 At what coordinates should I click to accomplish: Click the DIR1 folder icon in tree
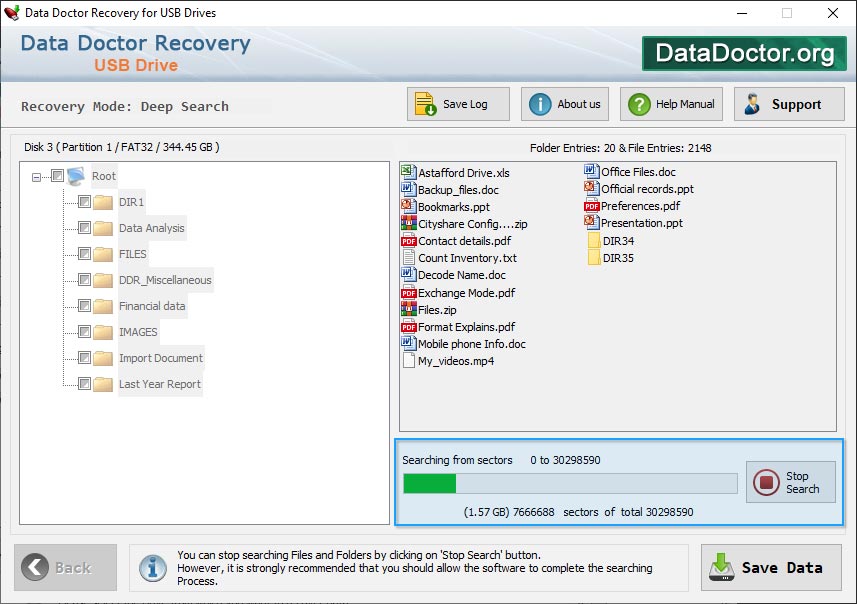(x=103, y=202)
